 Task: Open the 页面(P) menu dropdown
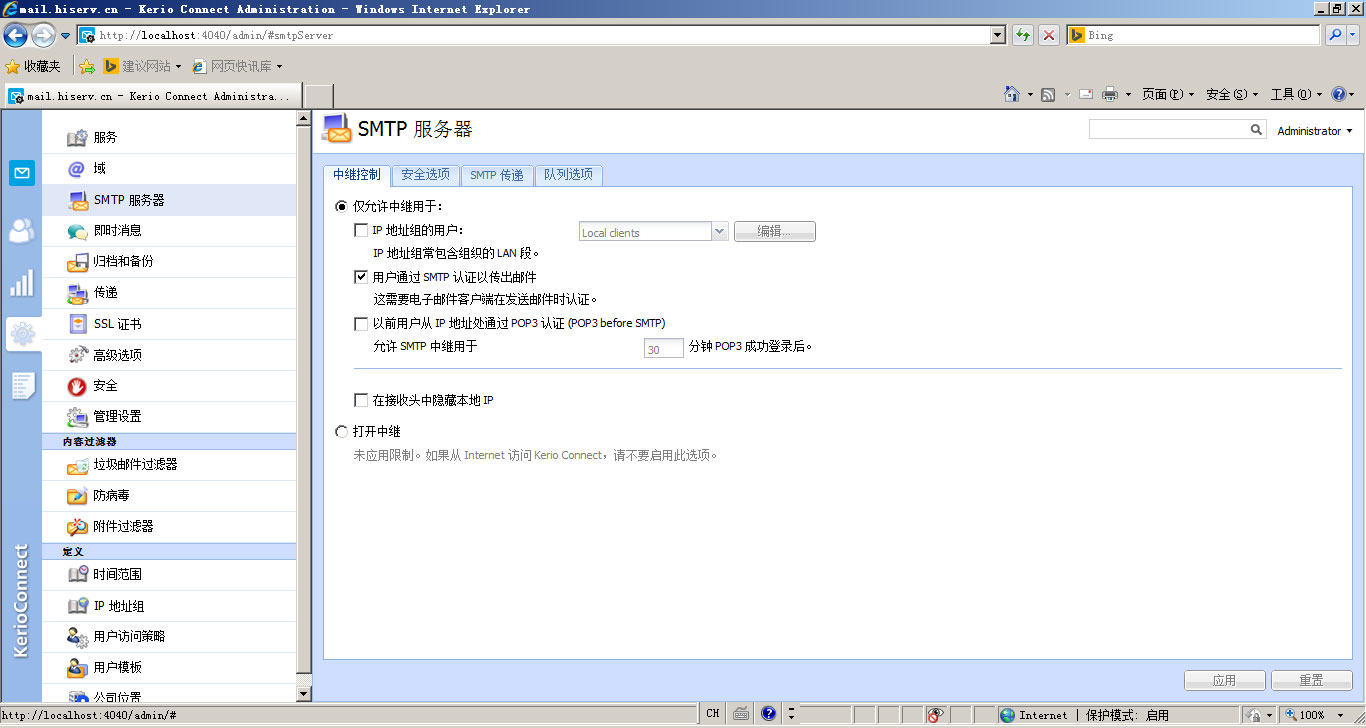tap(1168, 94)
